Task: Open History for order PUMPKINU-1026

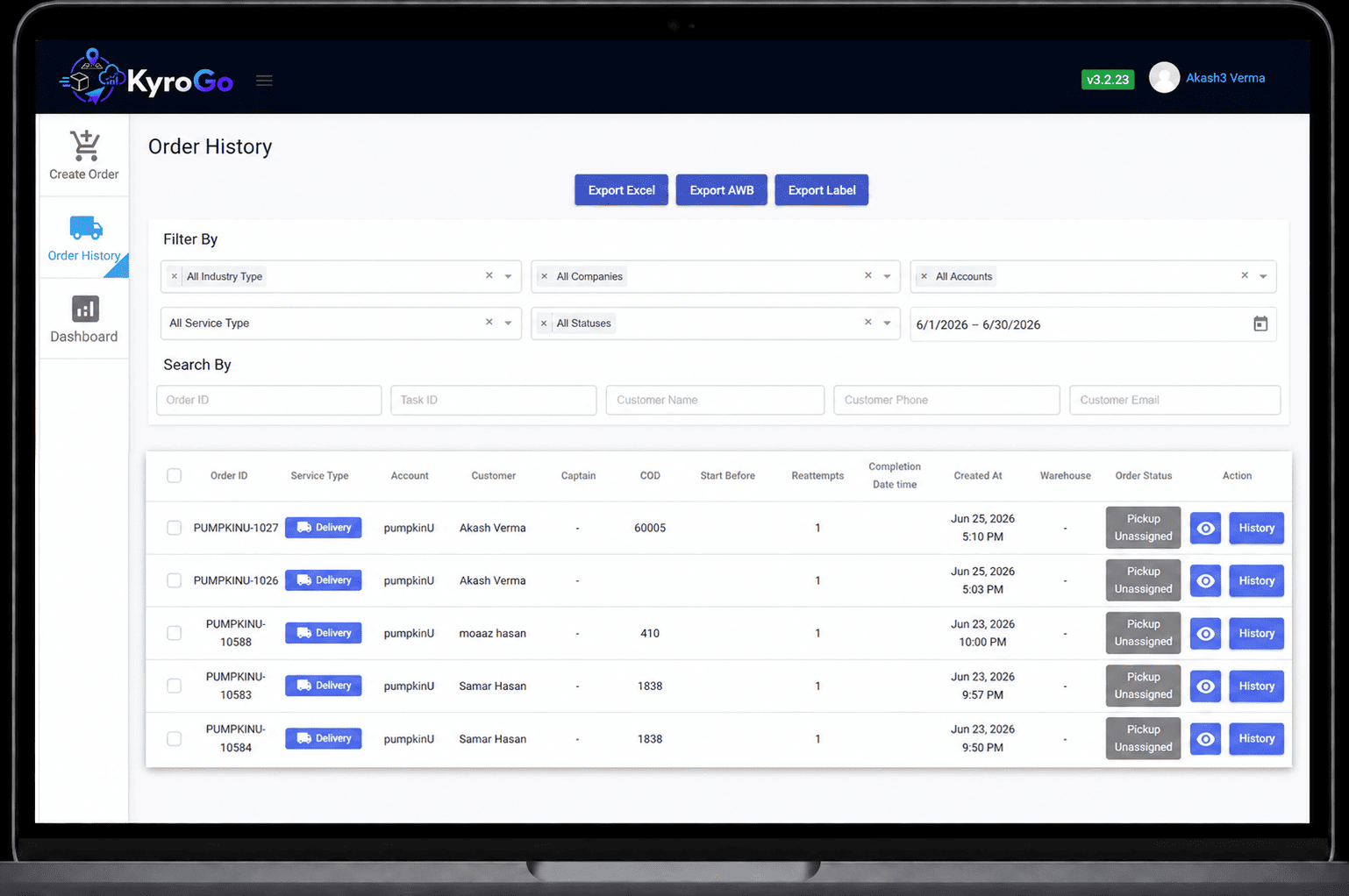Action: pyautogui.click(x=1256, y=580)
